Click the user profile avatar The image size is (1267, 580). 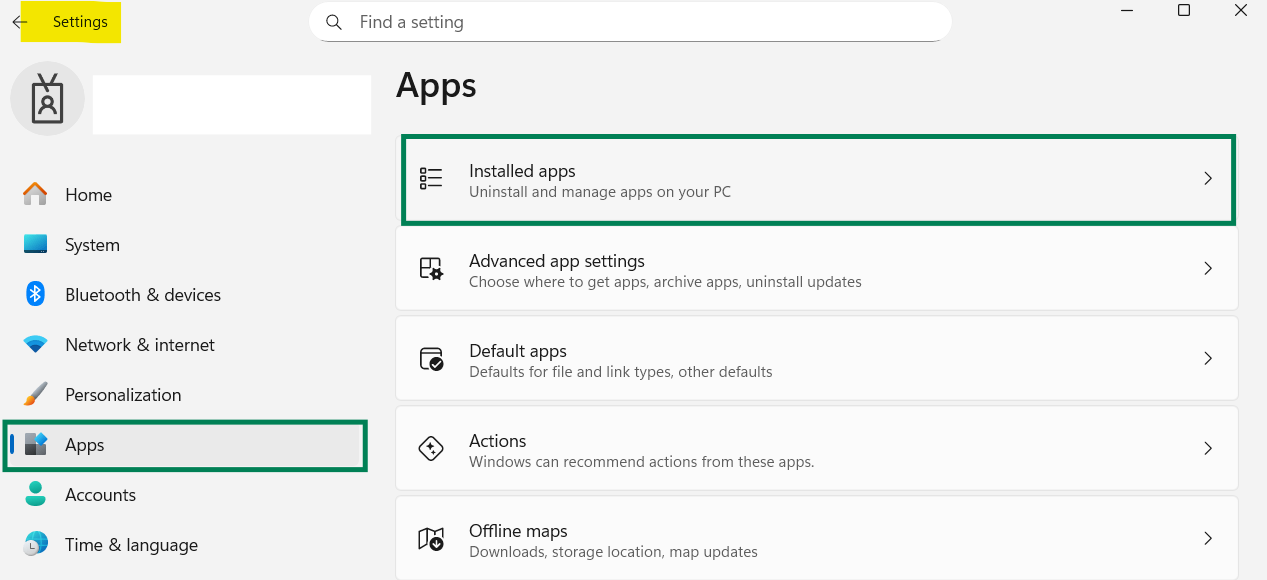pyautogui.click(x=47, y=99)
